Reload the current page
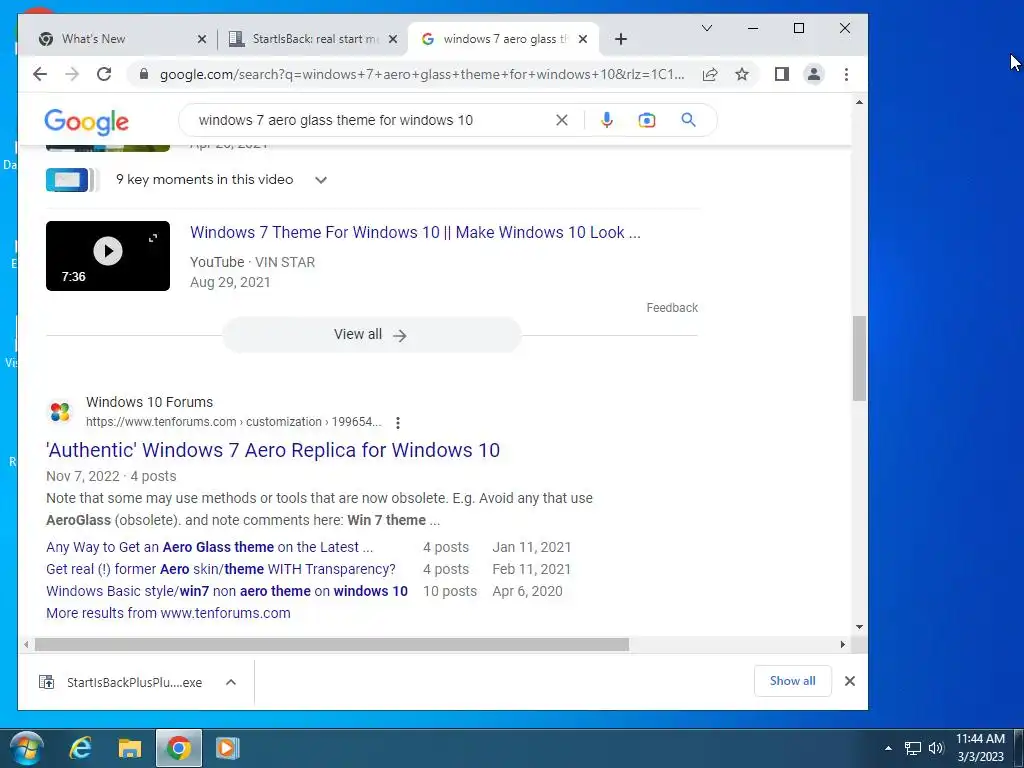The width and height of the screenshot is (1024, 768). (x=104, y=74)
